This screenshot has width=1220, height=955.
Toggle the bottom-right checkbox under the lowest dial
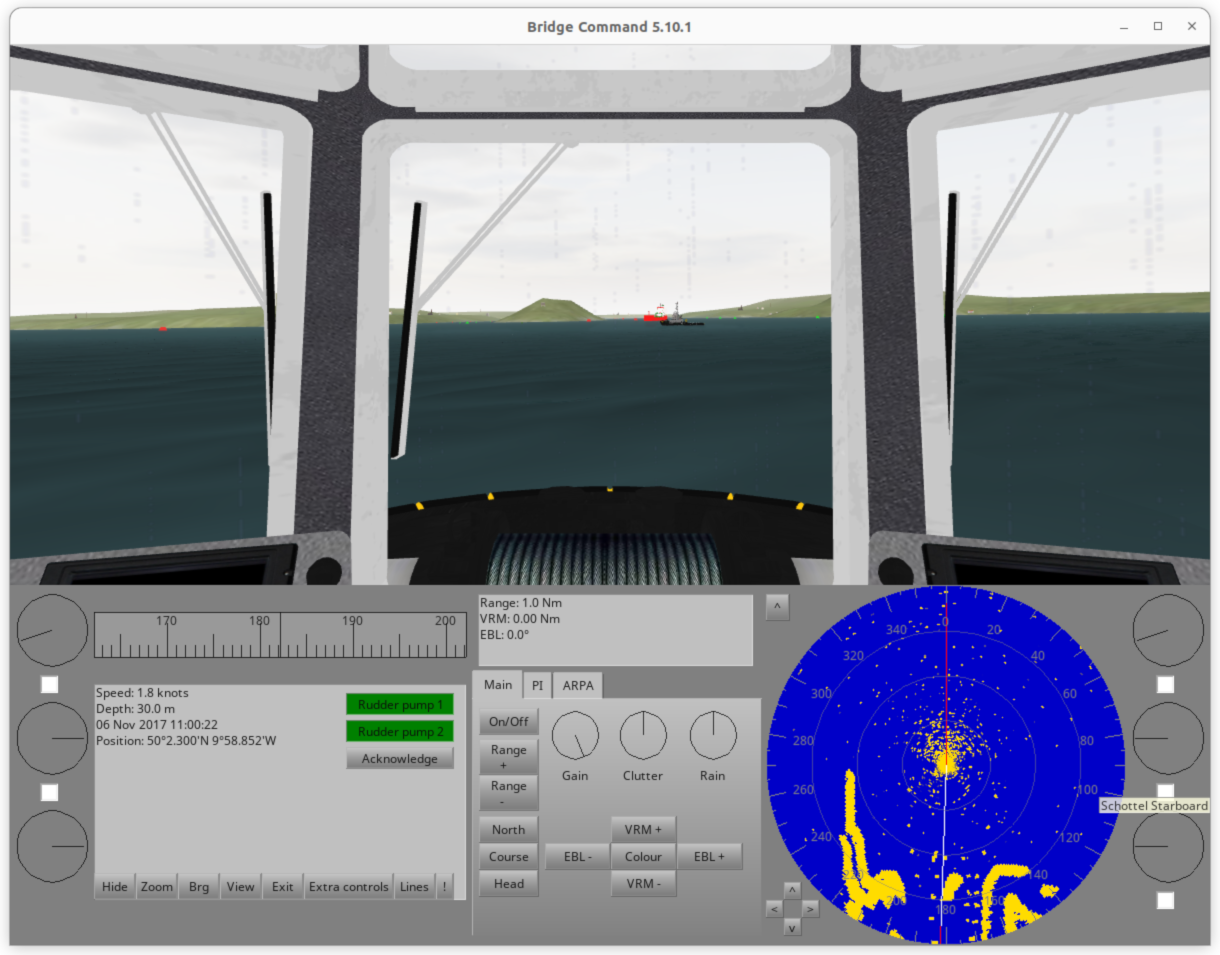coord(1165,899)
